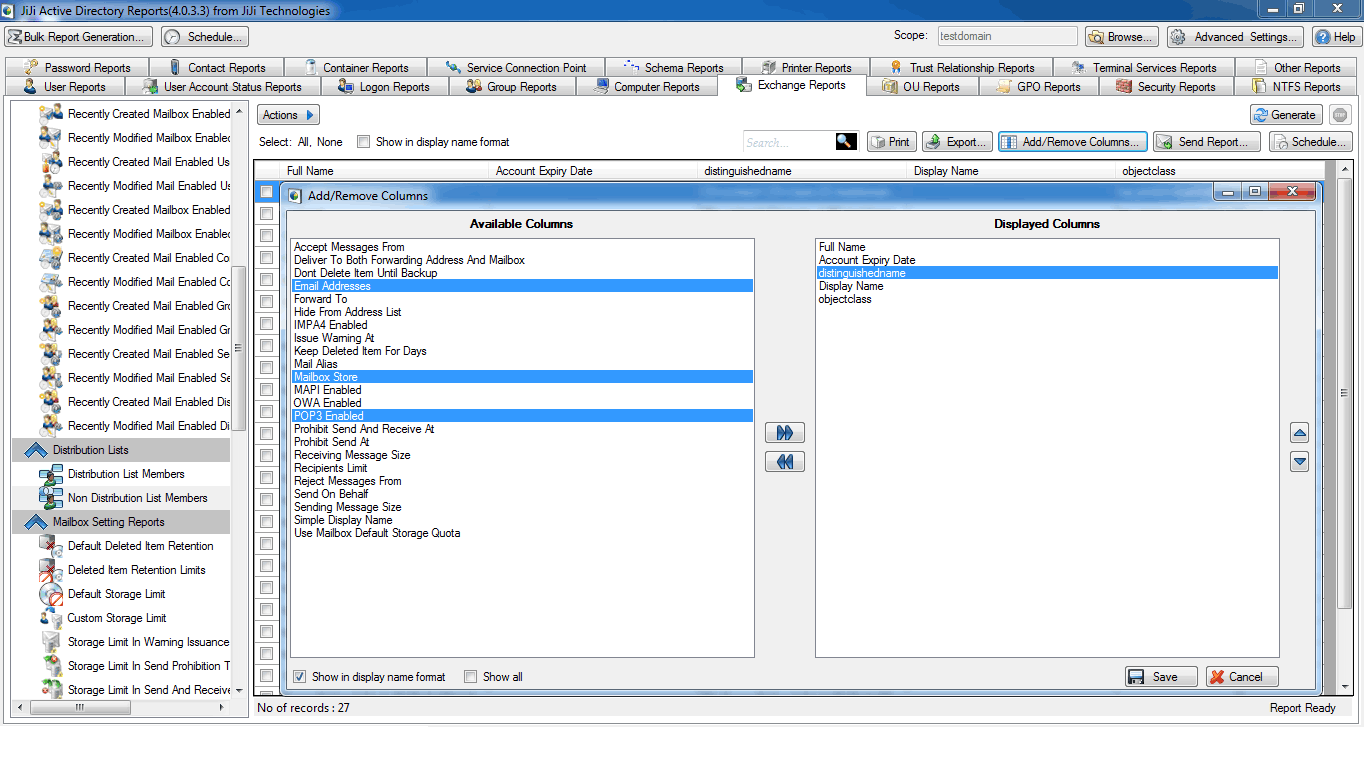1364x768 pixels.
Task: Toggle toolbar Show in display name format checkbox
Action: coord(363,142)
